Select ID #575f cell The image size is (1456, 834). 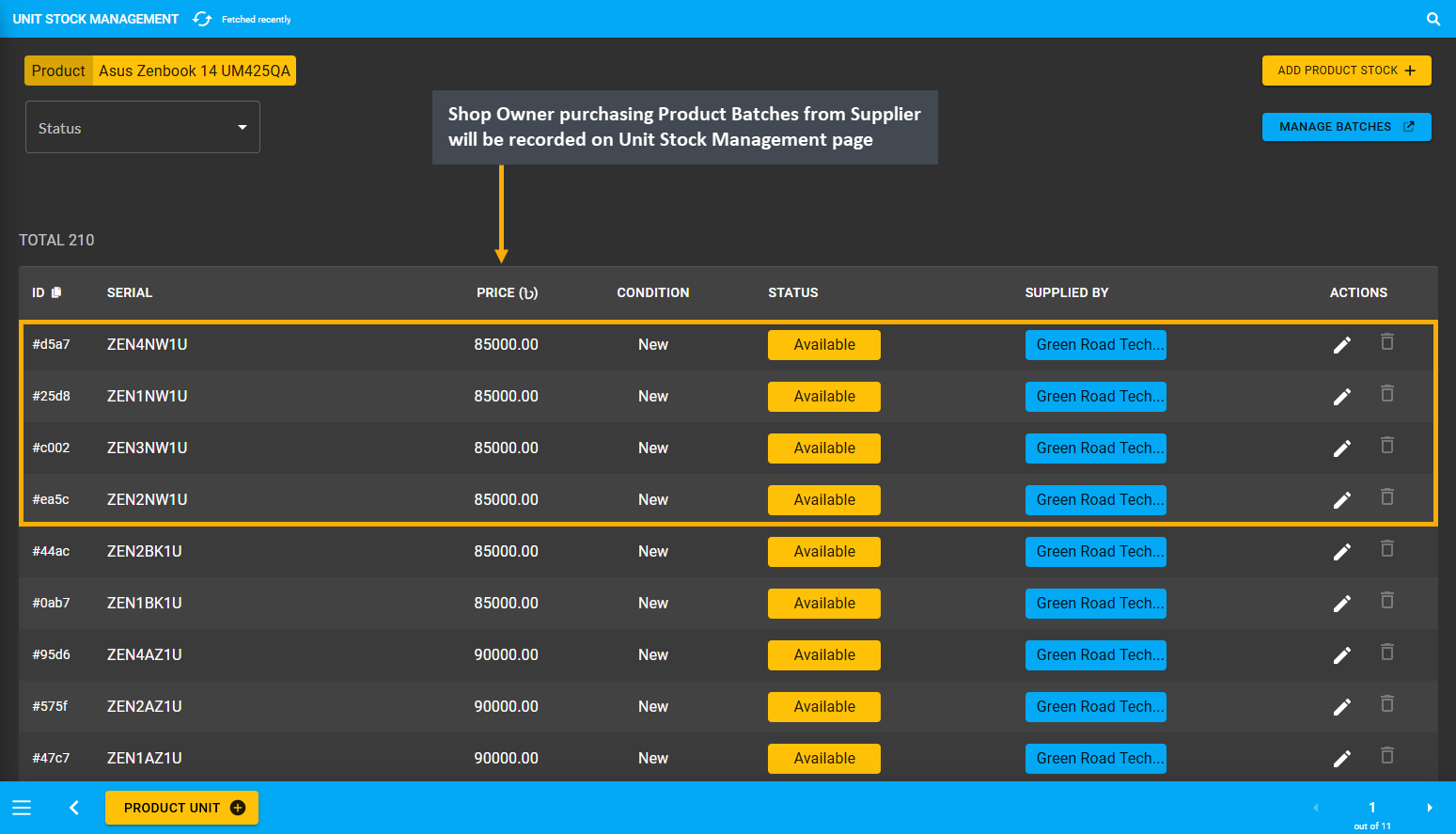tap(51, 706)
